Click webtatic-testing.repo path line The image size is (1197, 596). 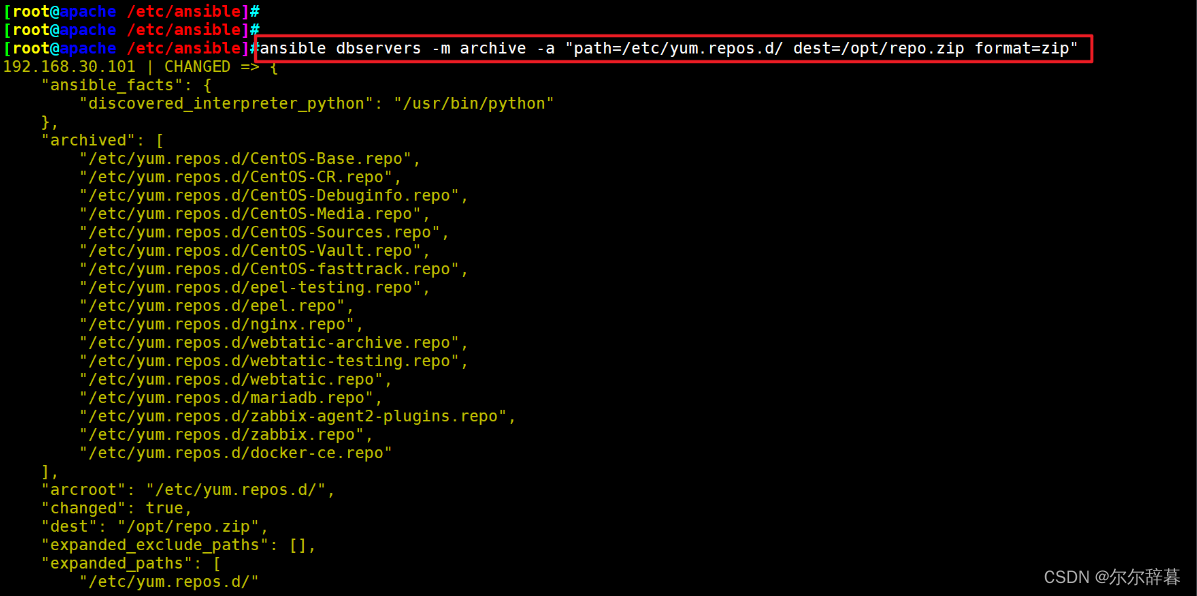(x=274, y=361)
